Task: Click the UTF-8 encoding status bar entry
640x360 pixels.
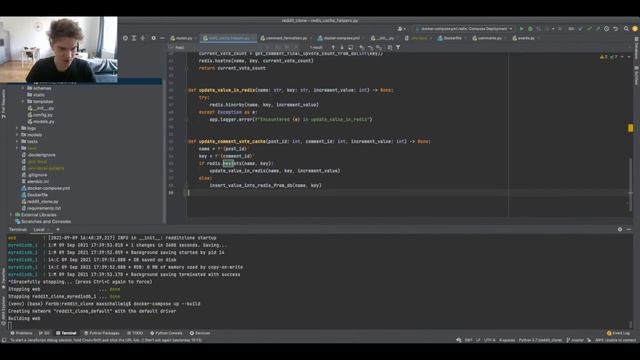Action: tap(489, 340)
